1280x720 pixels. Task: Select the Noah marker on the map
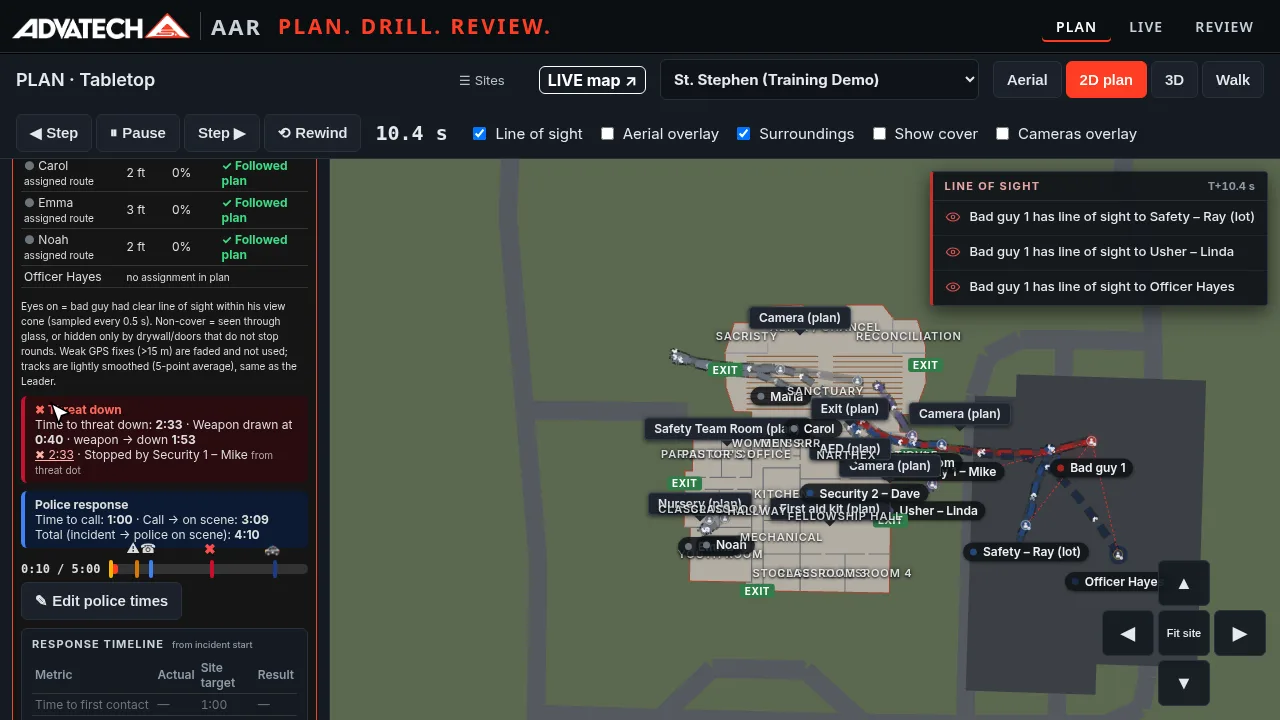(x=724, y=546)
